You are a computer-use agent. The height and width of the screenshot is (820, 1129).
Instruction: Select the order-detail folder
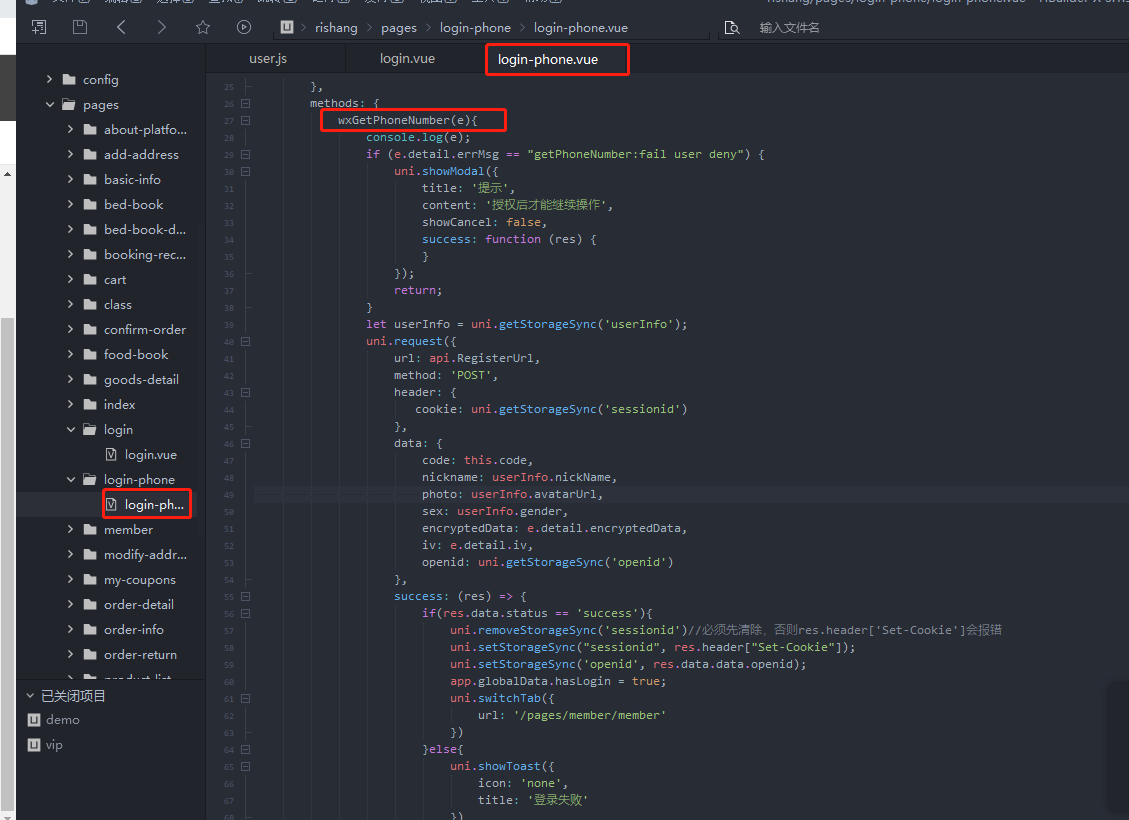pyautogui.click(x=139, y=605)
